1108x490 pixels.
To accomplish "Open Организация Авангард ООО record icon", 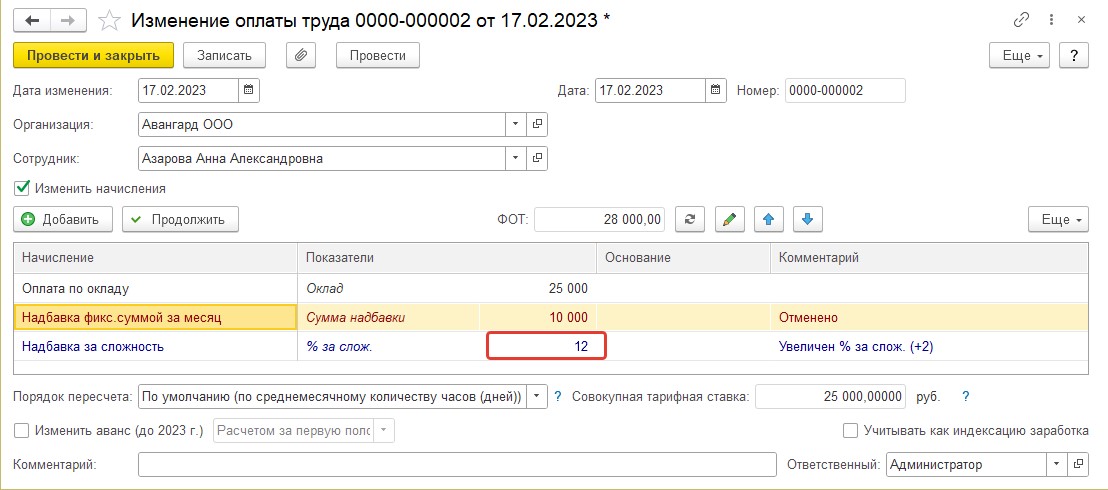I will pyautogui.click(x=537, y=124).
